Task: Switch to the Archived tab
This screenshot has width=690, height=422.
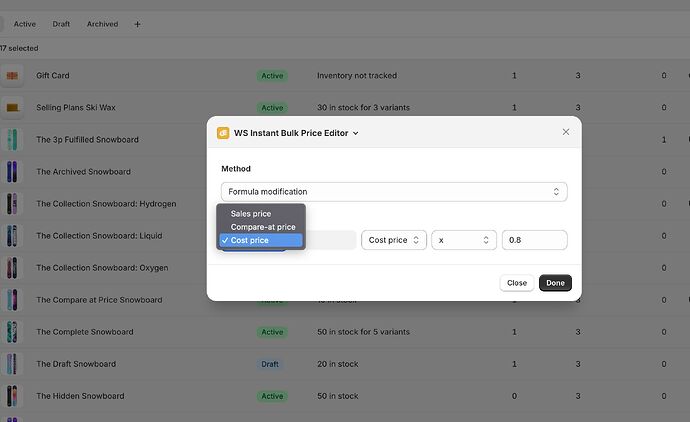Action: (102, 24)
